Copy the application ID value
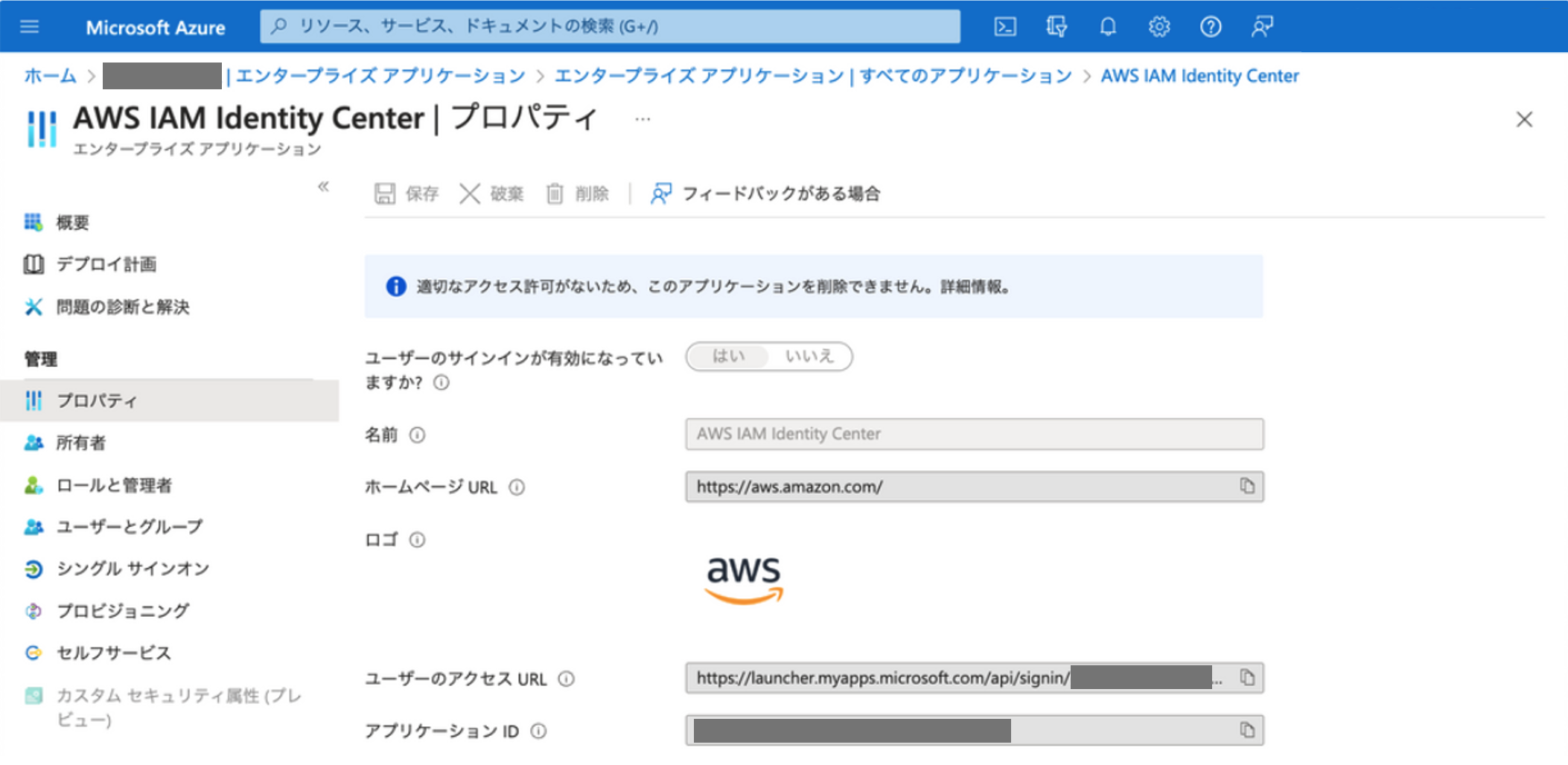This screenshot has height=765, width=1568. 1247,729
